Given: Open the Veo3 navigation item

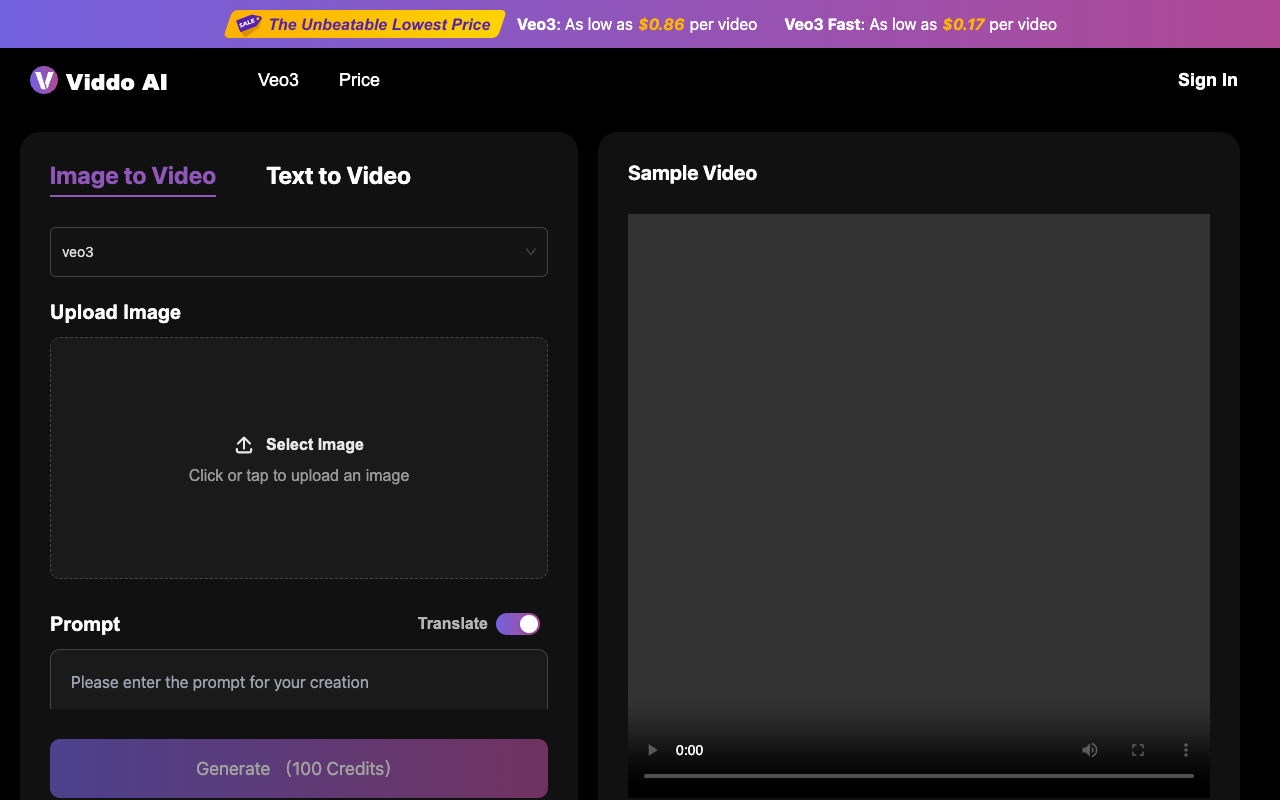Looking at the screenshot, I should coord(278,80).
